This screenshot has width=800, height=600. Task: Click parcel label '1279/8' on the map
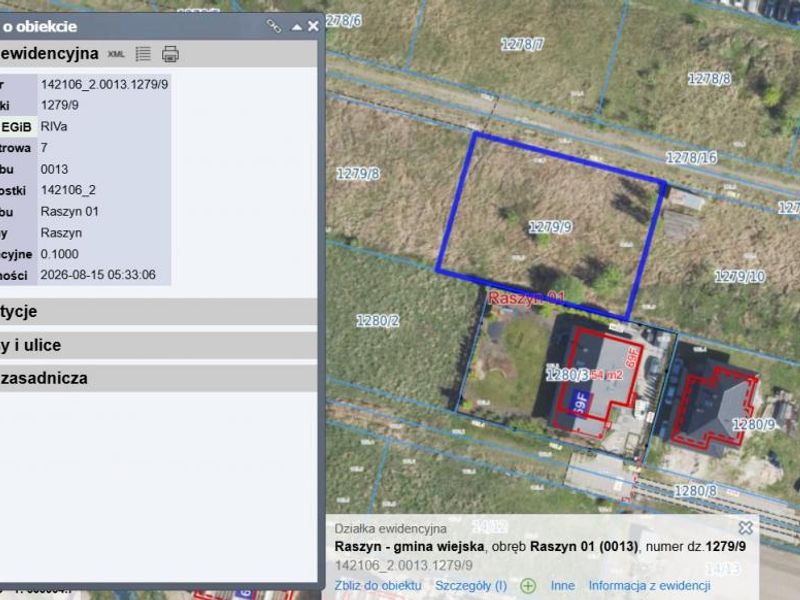pyautogui.click(x=358, y=174)
